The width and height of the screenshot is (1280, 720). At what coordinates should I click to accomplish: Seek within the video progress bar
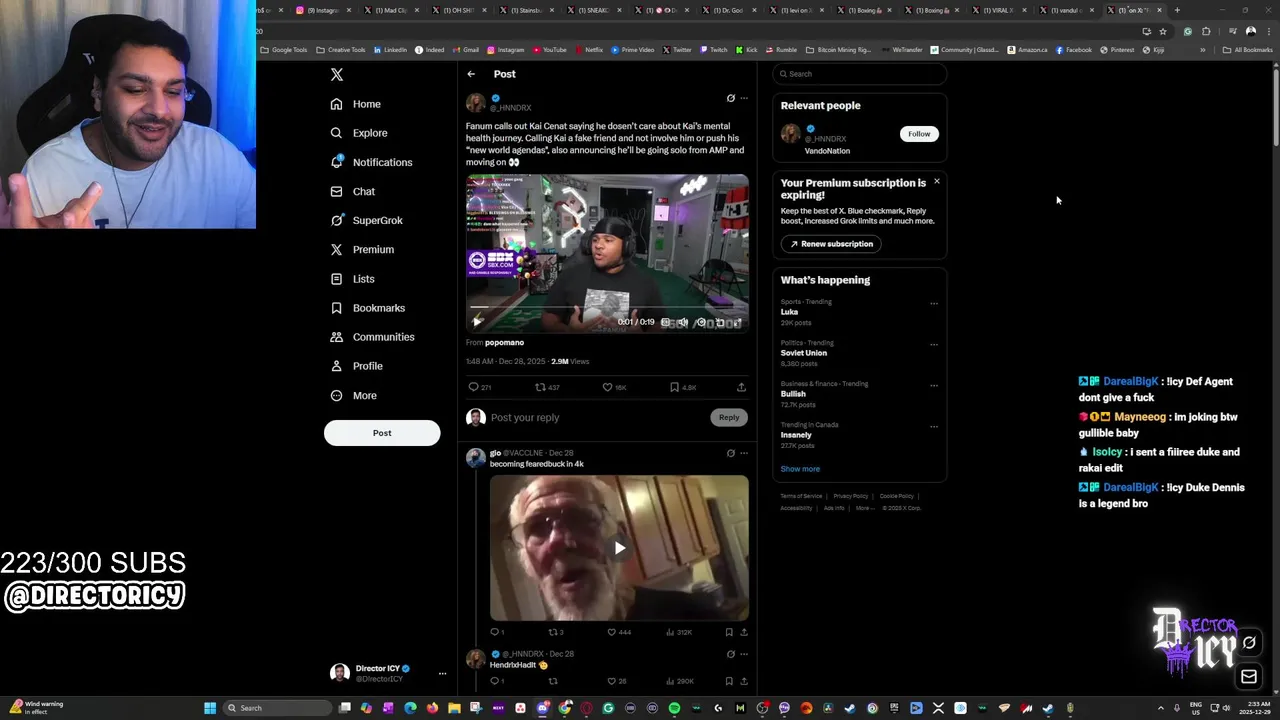pyautogui.click(x=607, y=308)
